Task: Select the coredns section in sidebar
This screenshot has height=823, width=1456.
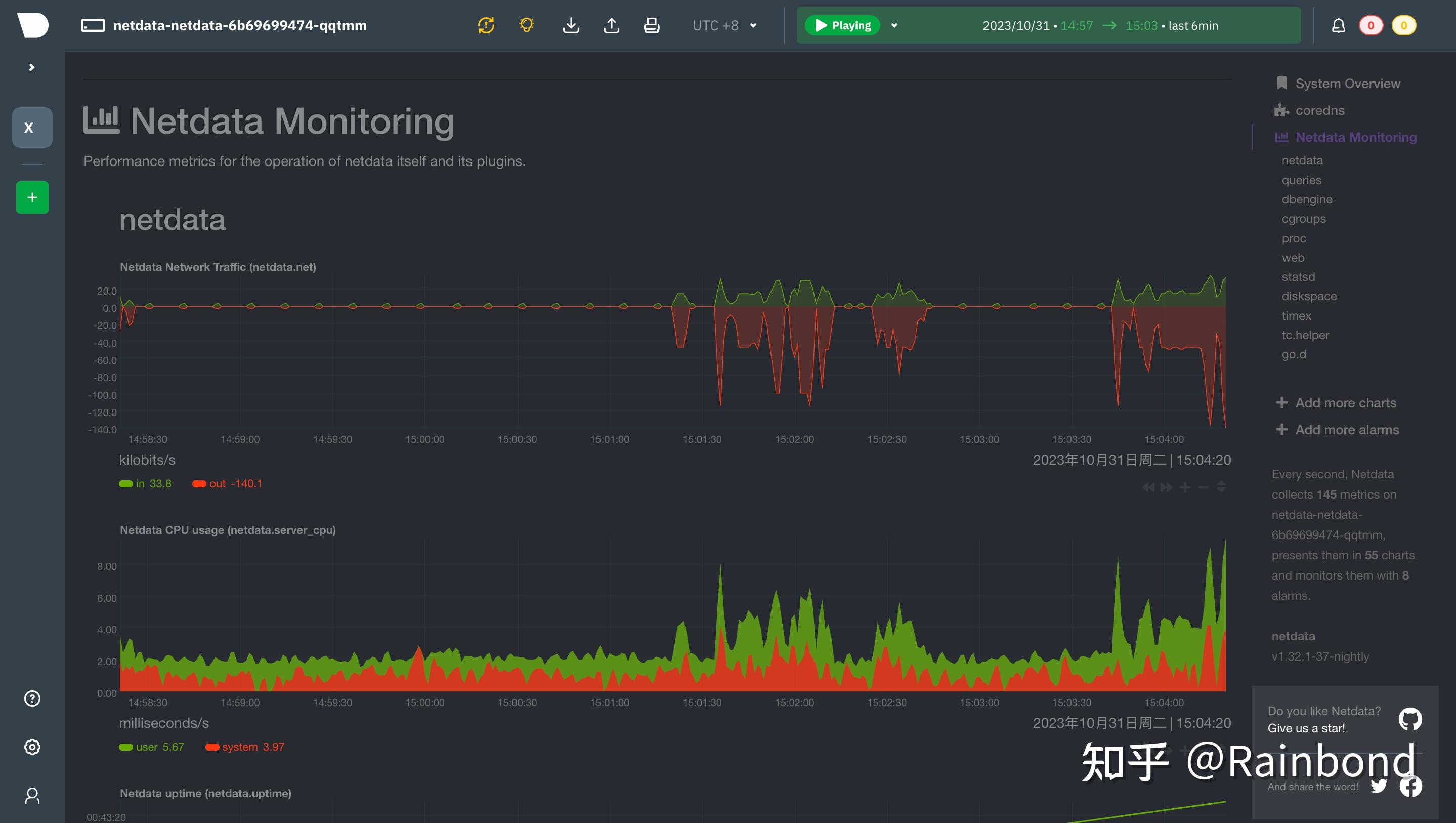Action: [x=1320, y=110]
